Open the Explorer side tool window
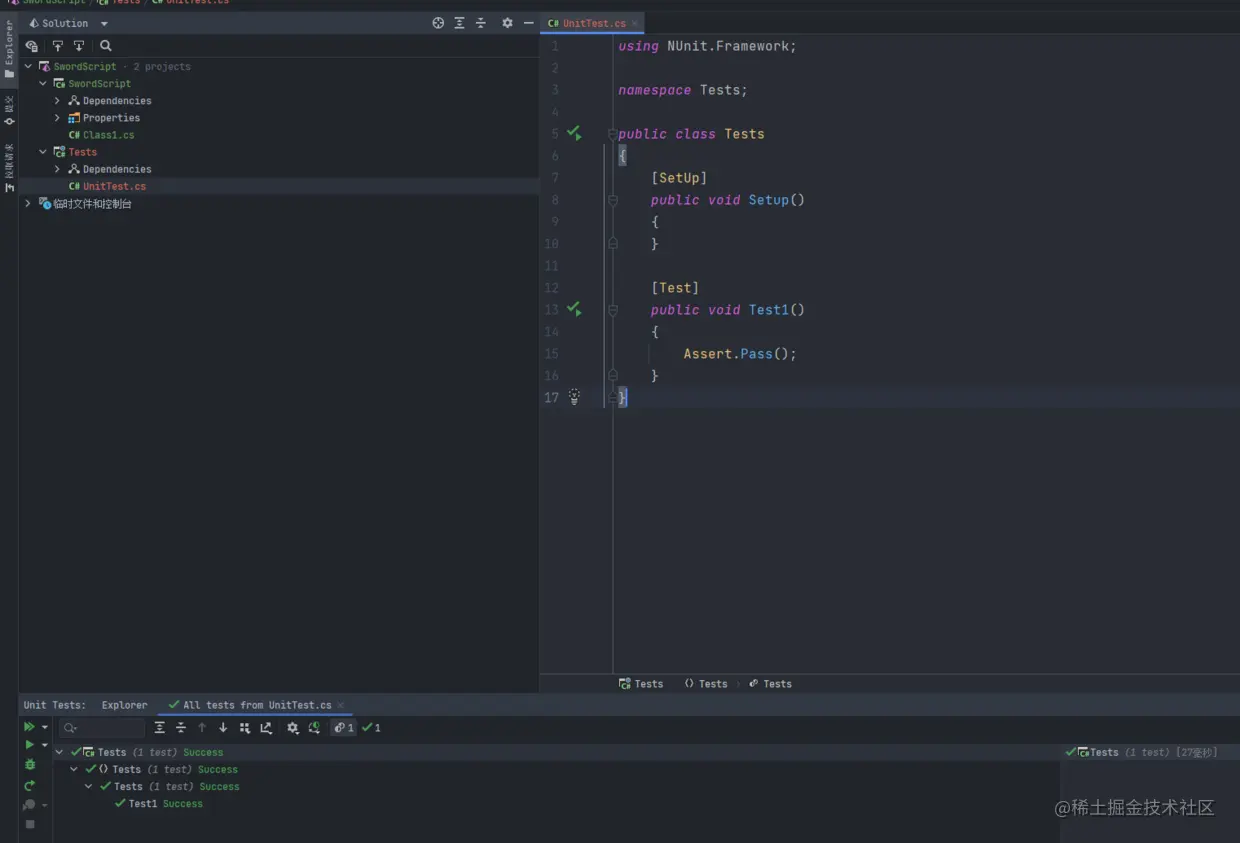 pyautogui.click(x=9, y=49)
